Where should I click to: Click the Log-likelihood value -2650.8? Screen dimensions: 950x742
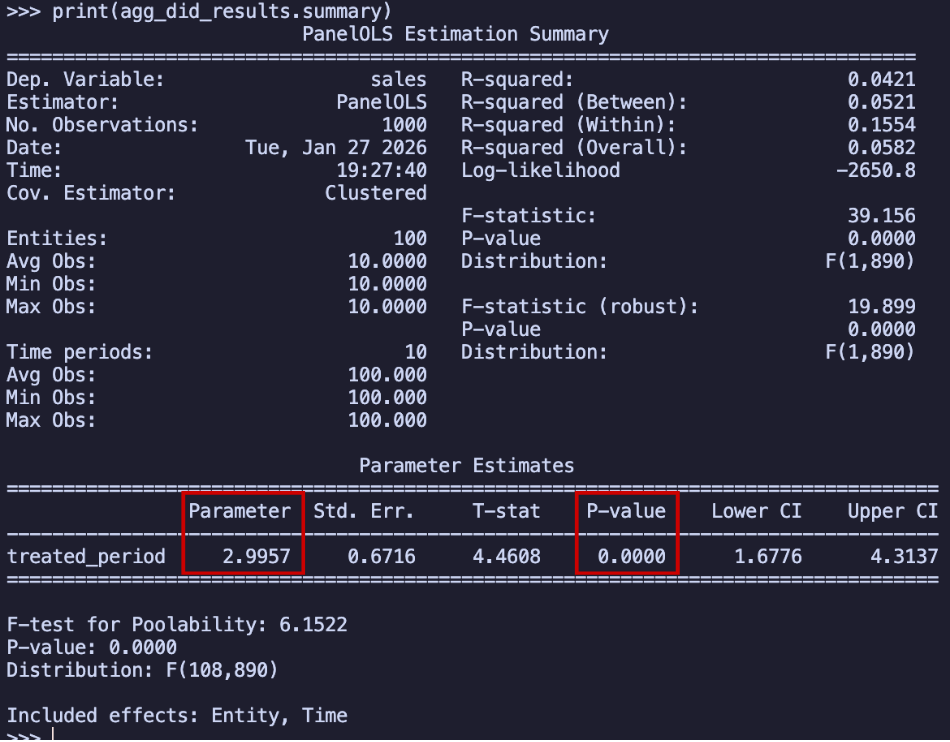point(875,170)
